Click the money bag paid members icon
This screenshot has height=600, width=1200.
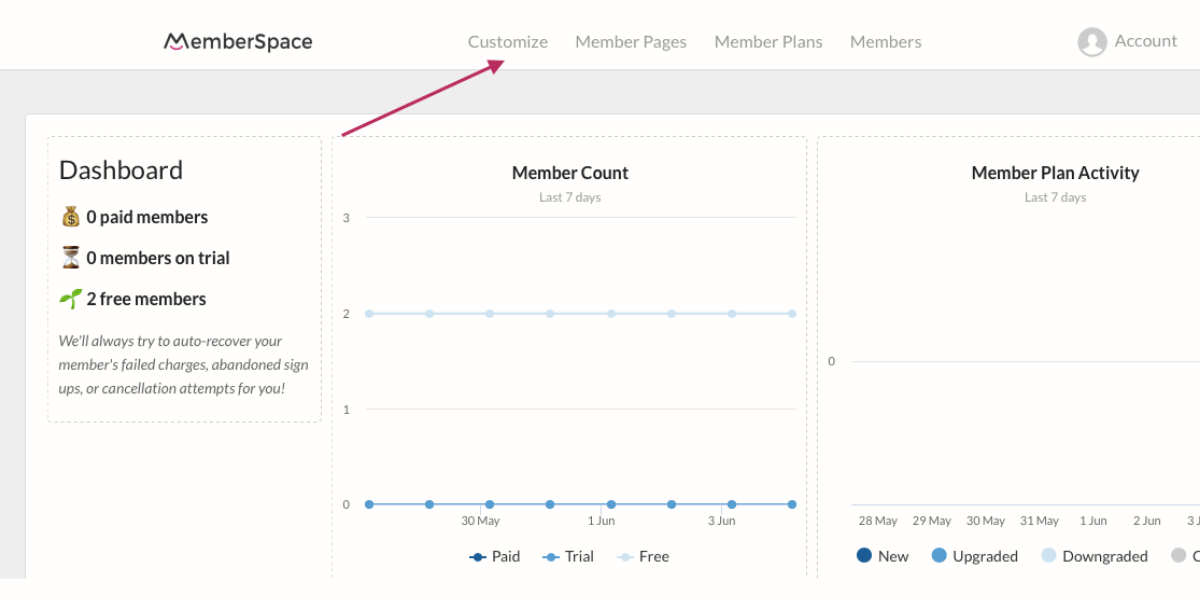[70, 217]
